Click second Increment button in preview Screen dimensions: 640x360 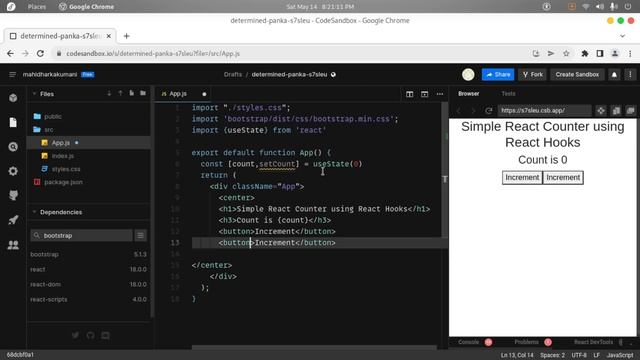[563, 178]
